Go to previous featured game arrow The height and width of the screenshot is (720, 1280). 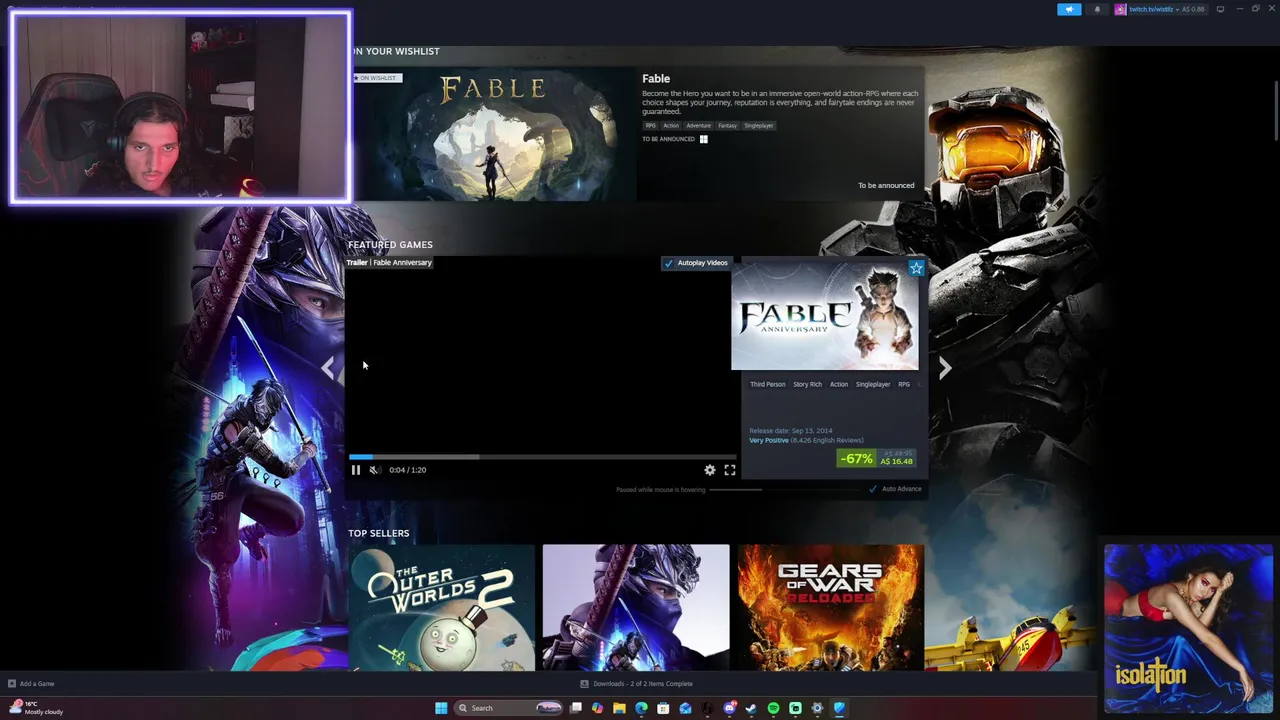click(x=328, y=368)
